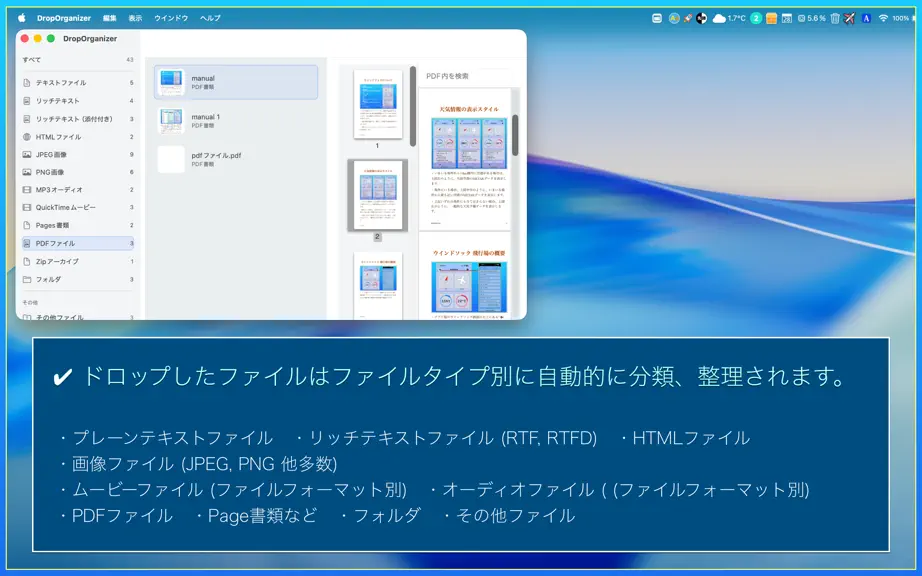The width and height of the screenshot is (922, 576).
Task: Open the ウインドウ menu
Action: [171, 18]
